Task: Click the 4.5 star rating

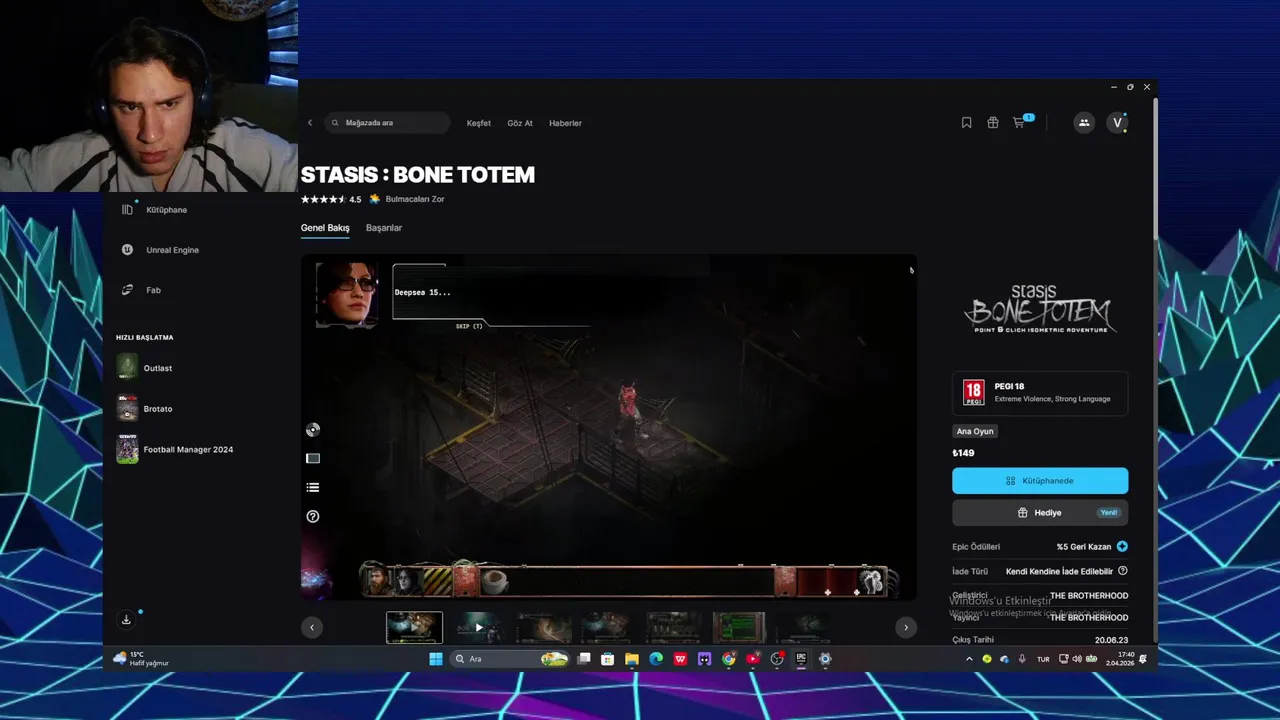Action: [331, 199]
